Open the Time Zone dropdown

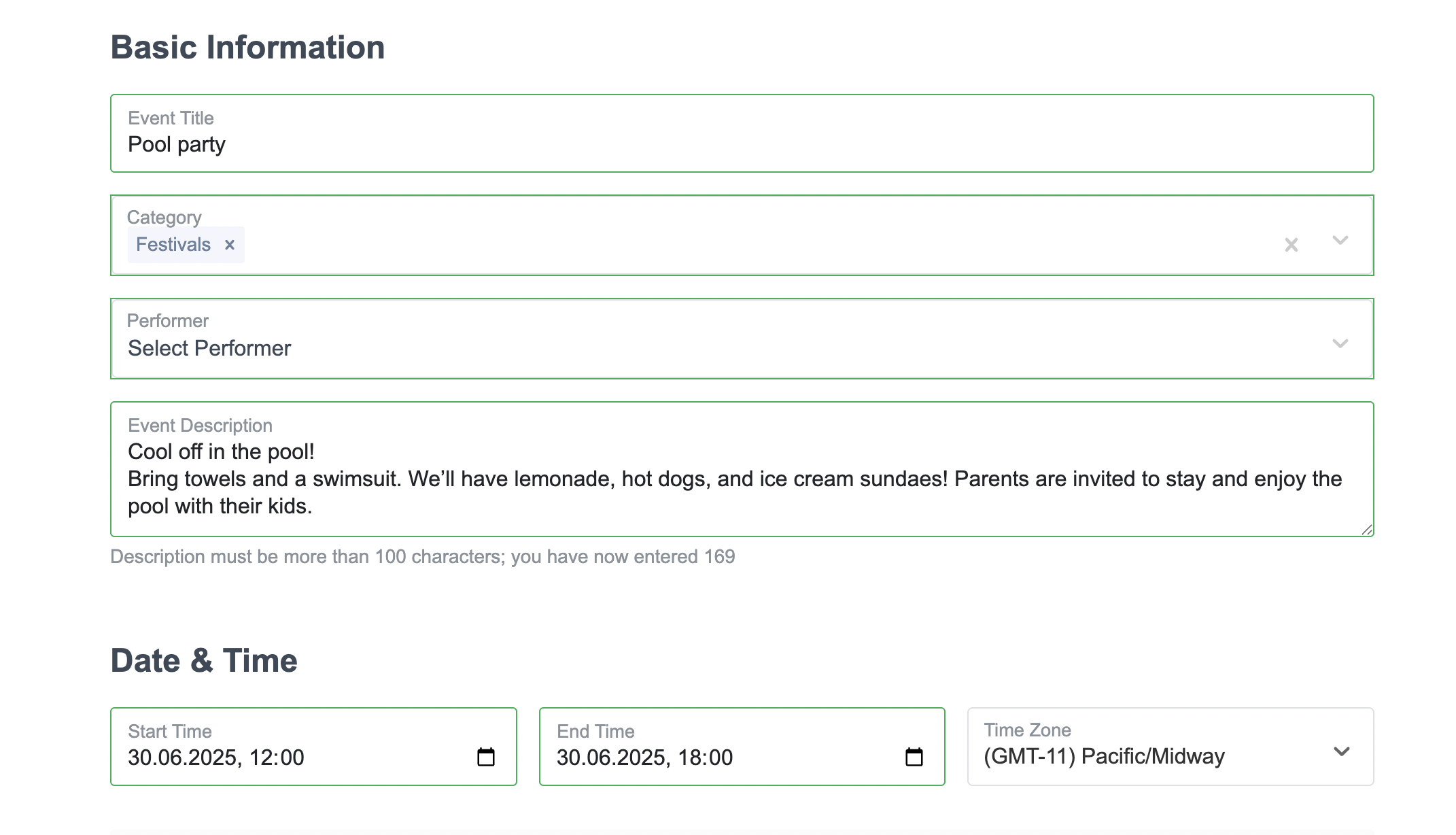(1171, 747)
